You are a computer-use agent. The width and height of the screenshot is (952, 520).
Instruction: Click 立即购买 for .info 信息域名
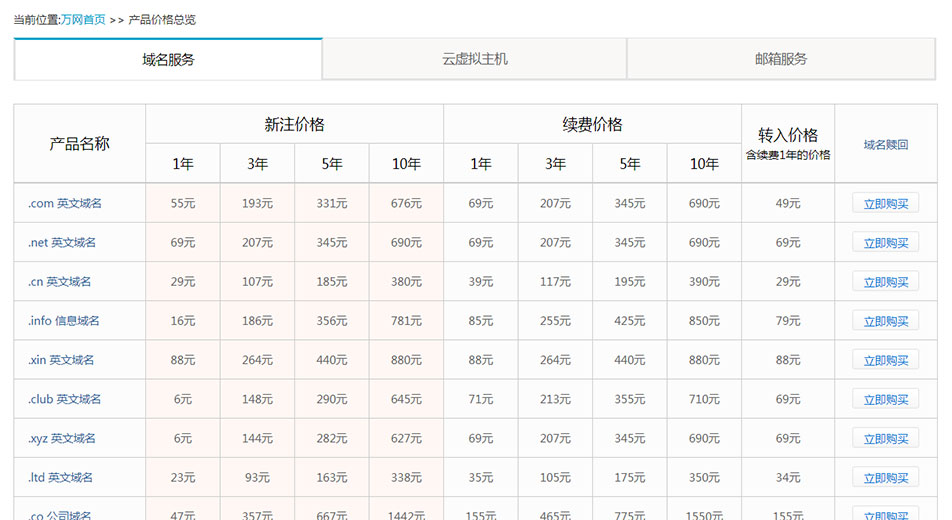point(885,321)
